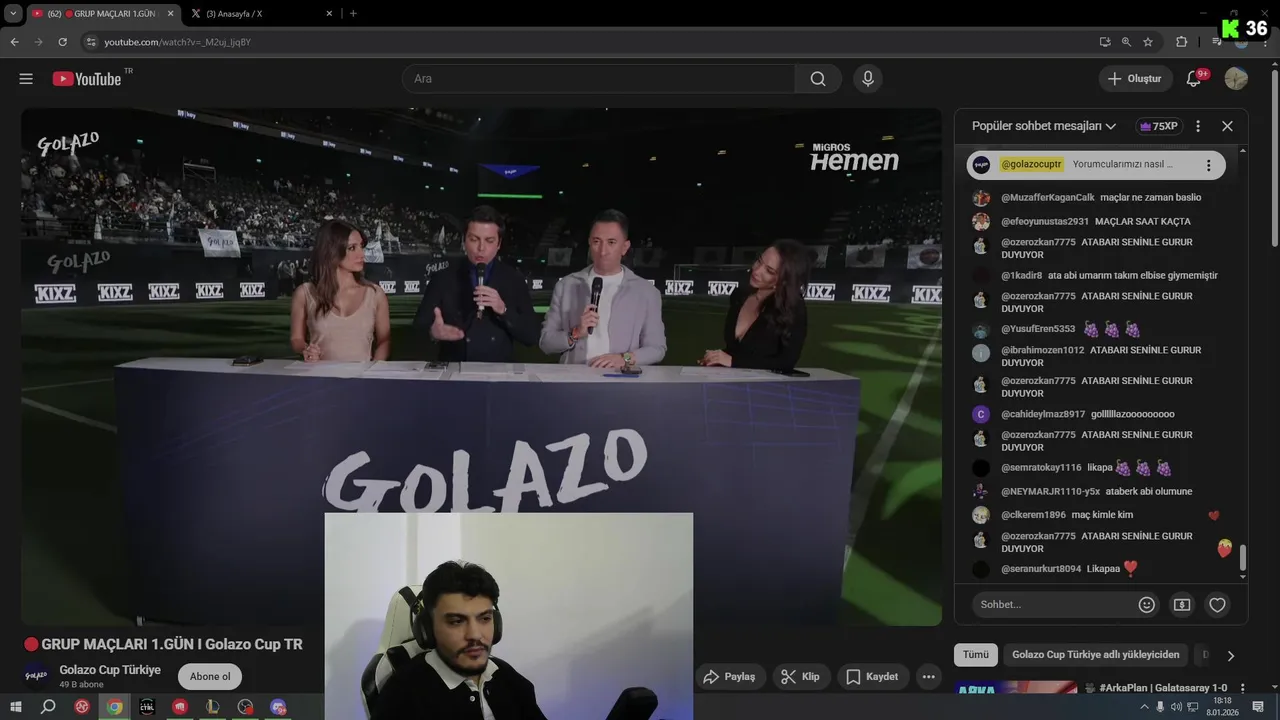
Task: Open the Golazo channel avatar below video
Action: [x=36, y=676]
